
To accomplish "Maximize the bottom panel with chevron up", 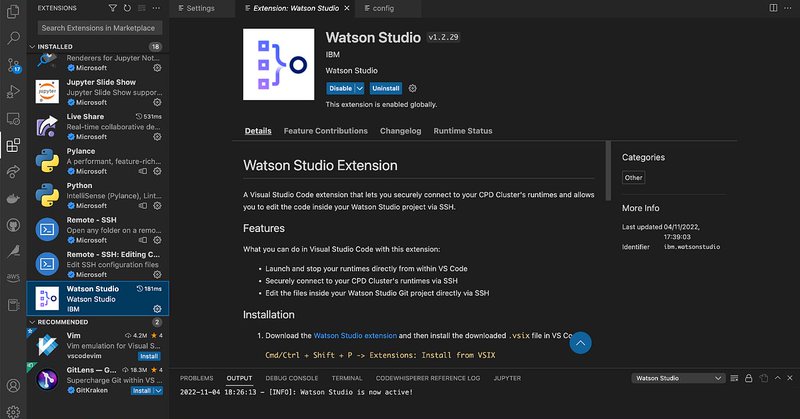I will tap(778, 378).
